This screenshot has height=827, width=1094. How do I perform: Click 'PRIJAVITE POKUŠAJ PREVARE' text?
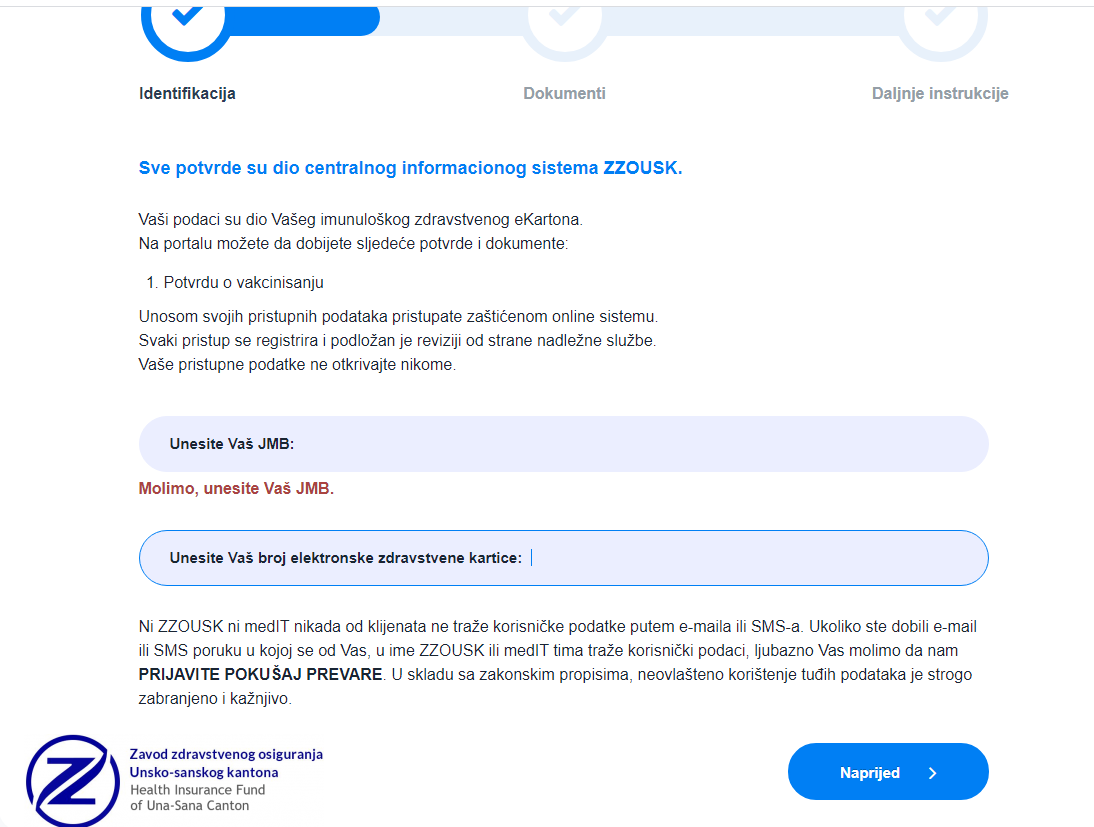(260, 674)
